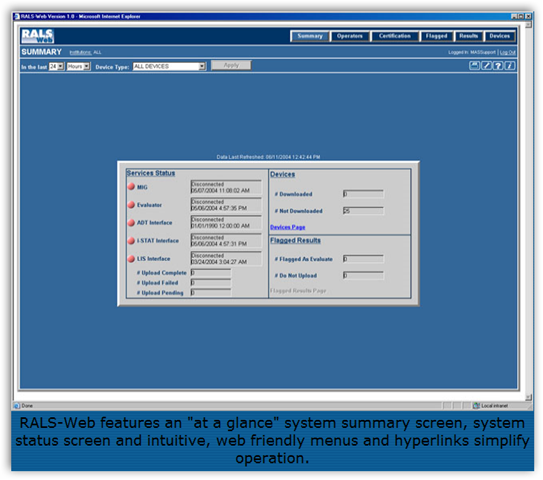The width and height of the screenshot is (543, 480).
Task: Click the i-STAT Interface service label
Action: tap(158, 241)
